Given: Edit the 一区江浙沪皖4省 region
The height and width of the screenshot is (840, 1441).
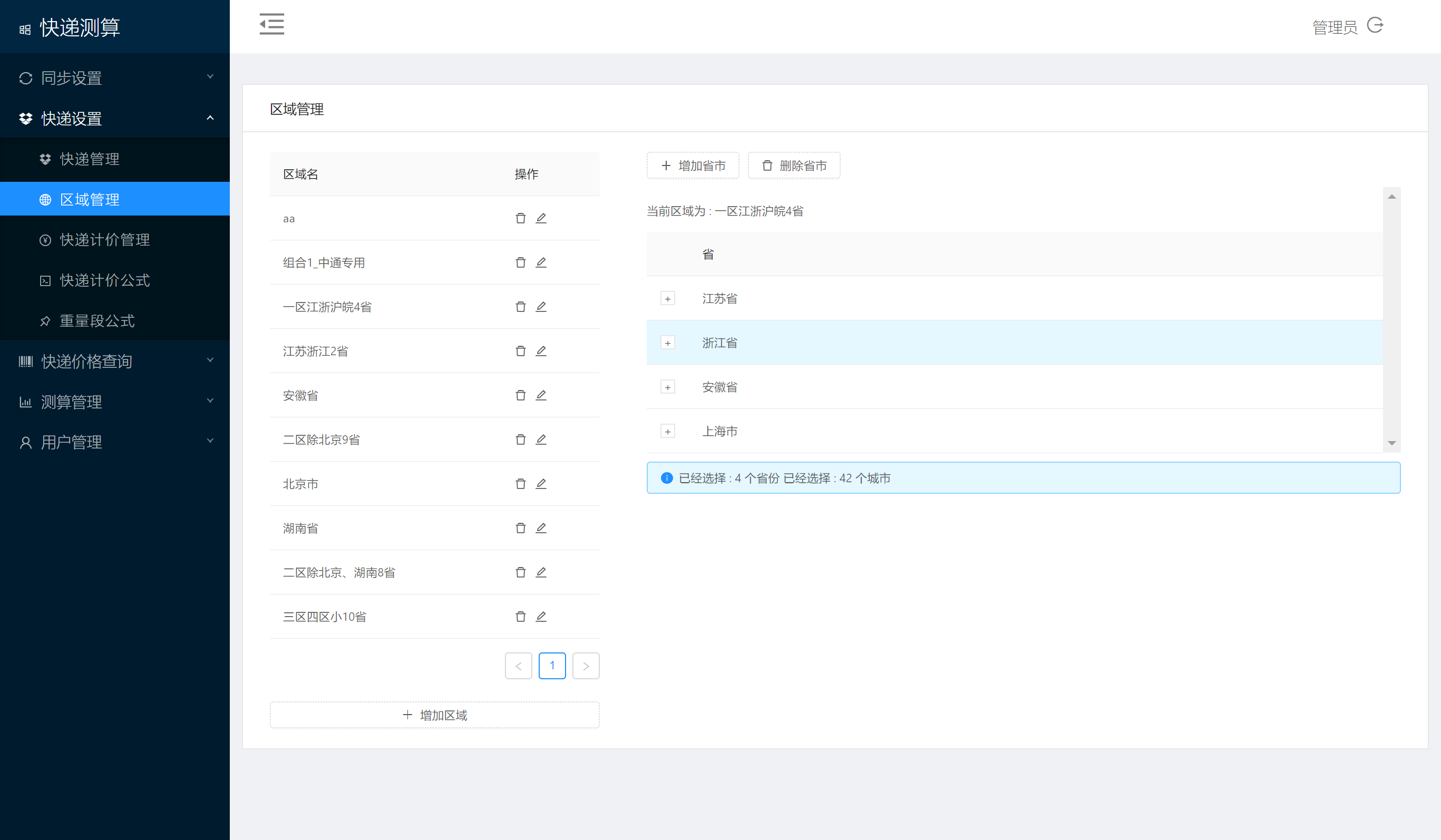Looking at the screenshot, I should pos(541,307).
